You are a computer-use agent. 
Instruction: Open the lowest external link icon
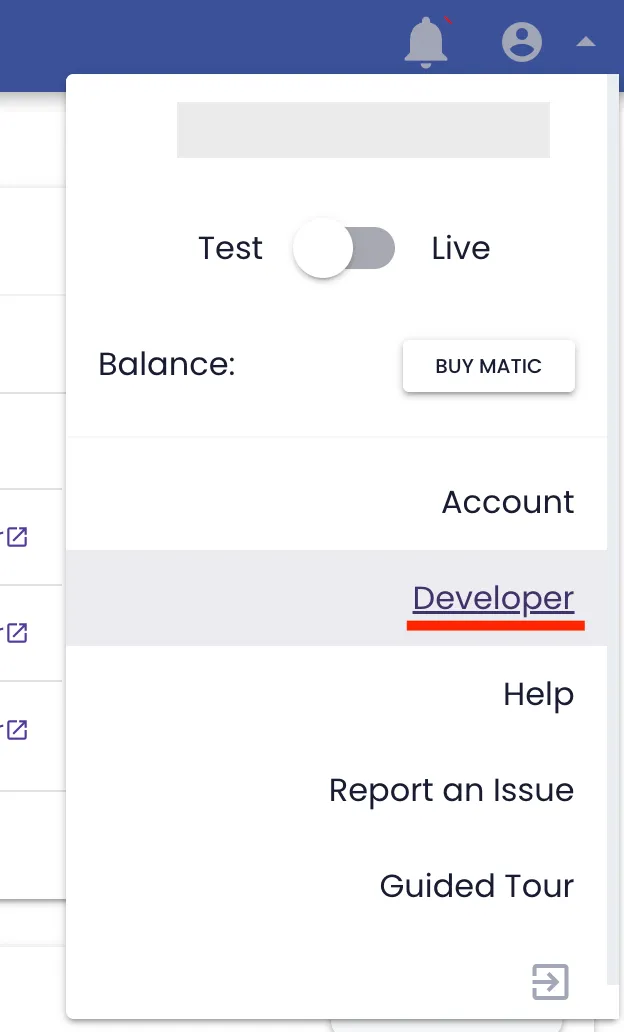[17, 729]
